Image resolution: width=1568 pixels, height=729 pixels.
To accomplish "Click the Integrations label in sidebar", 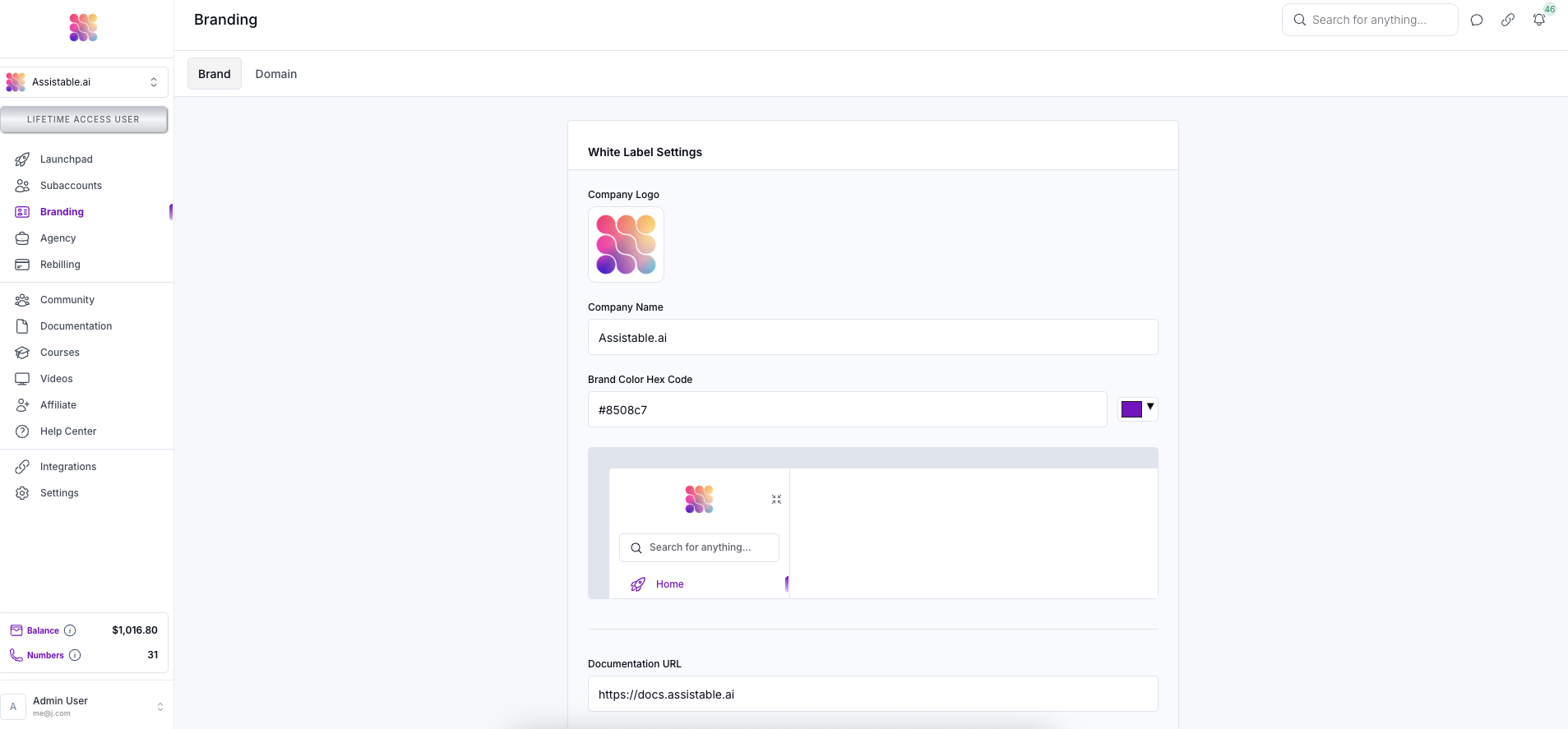I will [68, 467].
